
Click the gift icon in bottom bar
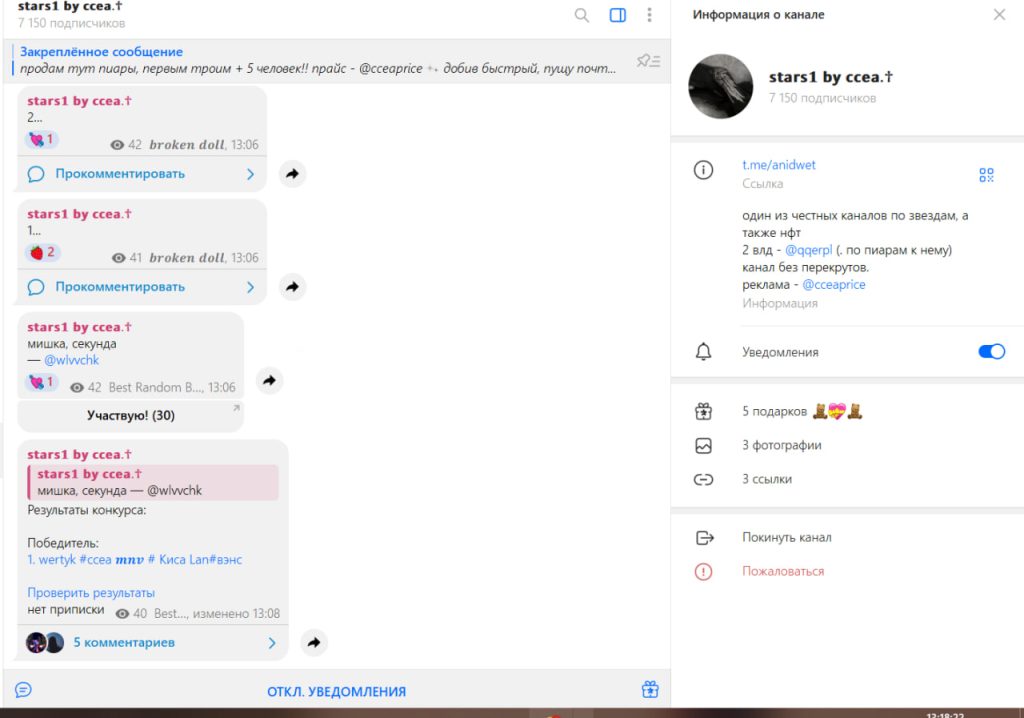pyautogui.click(x=650, y=690)
